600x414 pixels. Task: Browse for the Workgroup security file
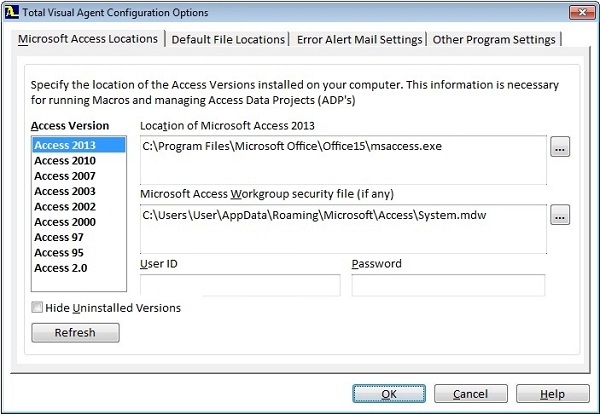pos(560,215)
